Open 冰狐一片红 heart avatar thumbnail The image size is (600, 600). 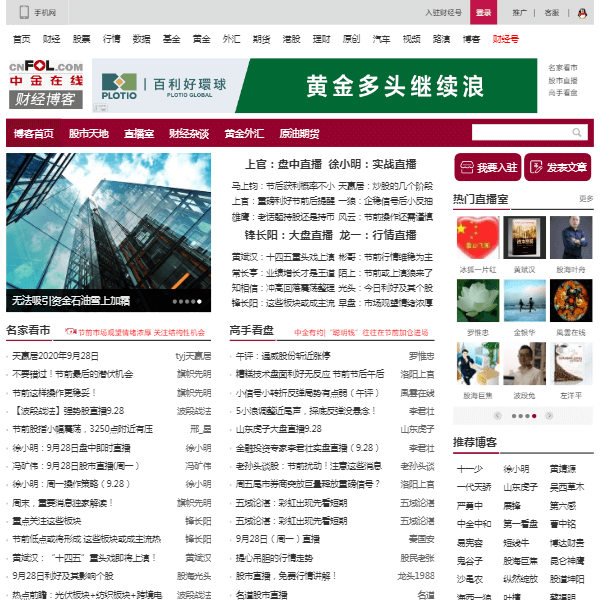click(x=478, y=238)
